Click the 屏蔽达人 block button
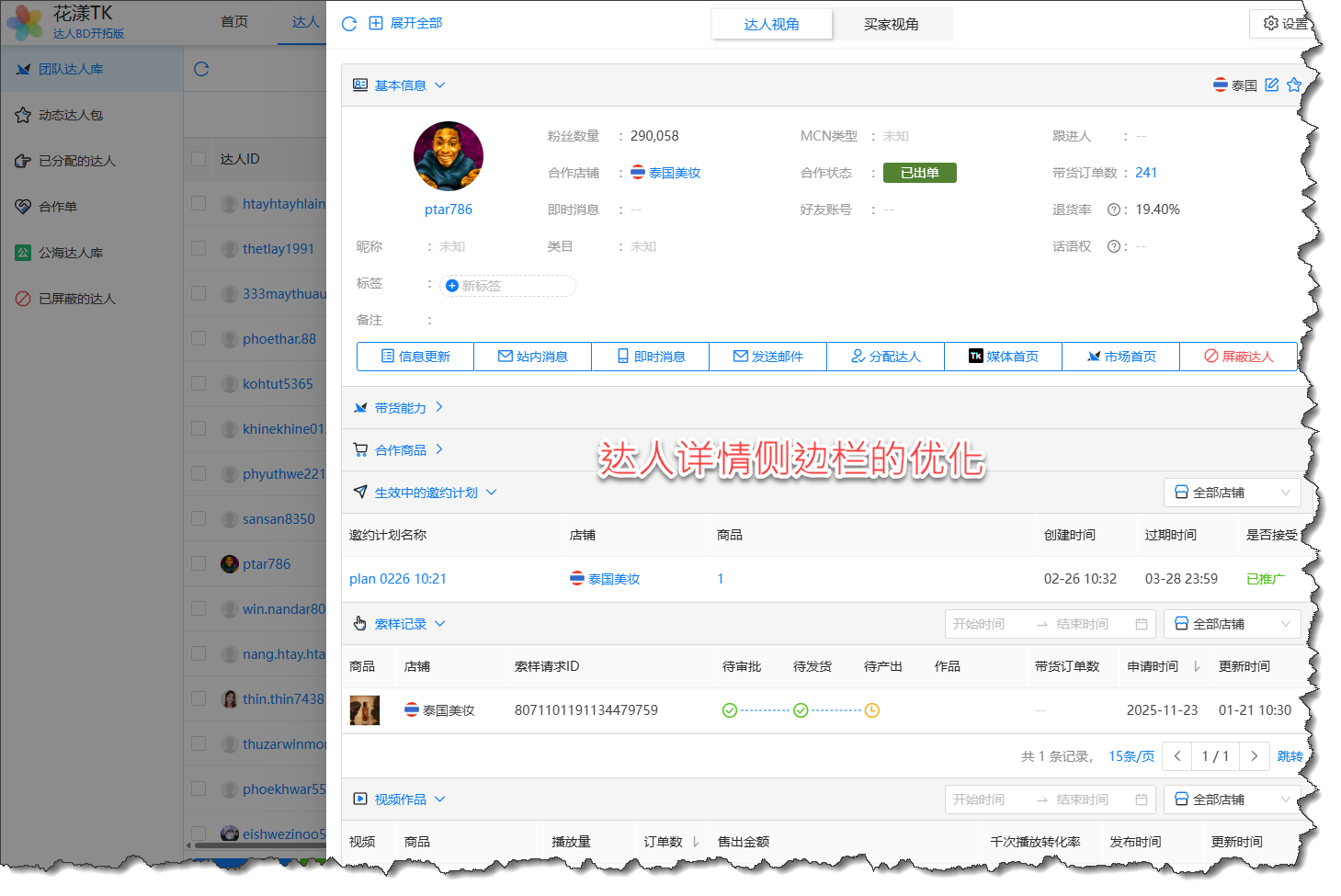Screen dimensions: 1341x896 pyautogui.click(x=1238, y=357)
